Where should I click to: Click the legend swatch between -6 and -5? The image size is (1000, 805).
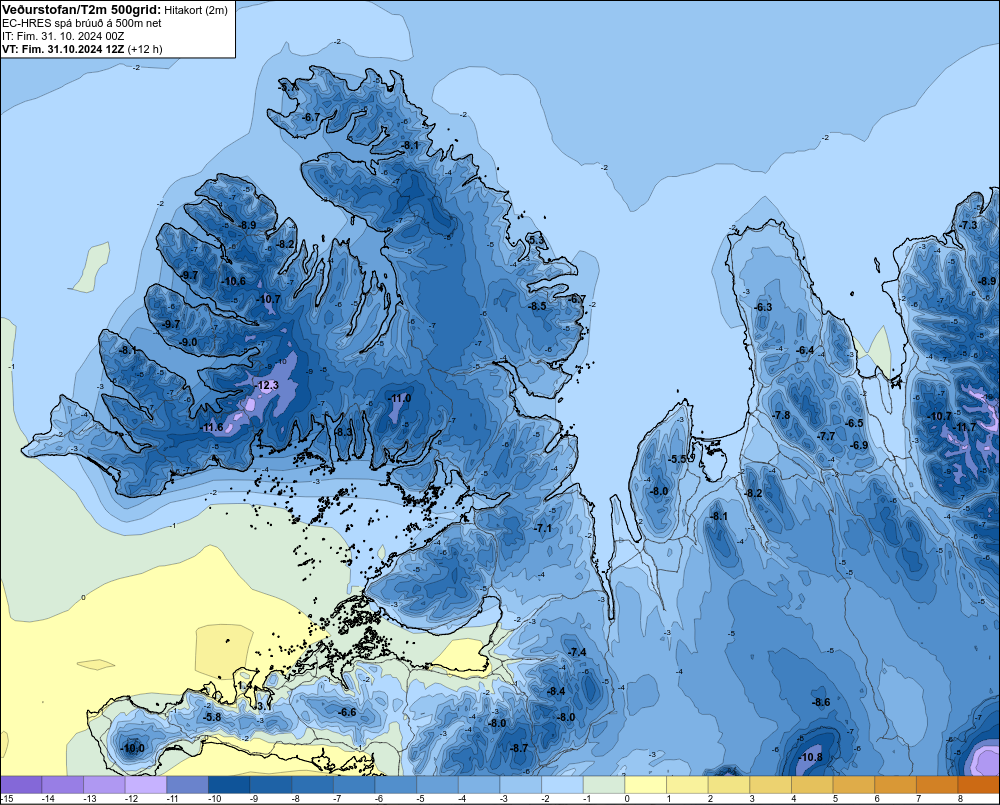(395, 784)
